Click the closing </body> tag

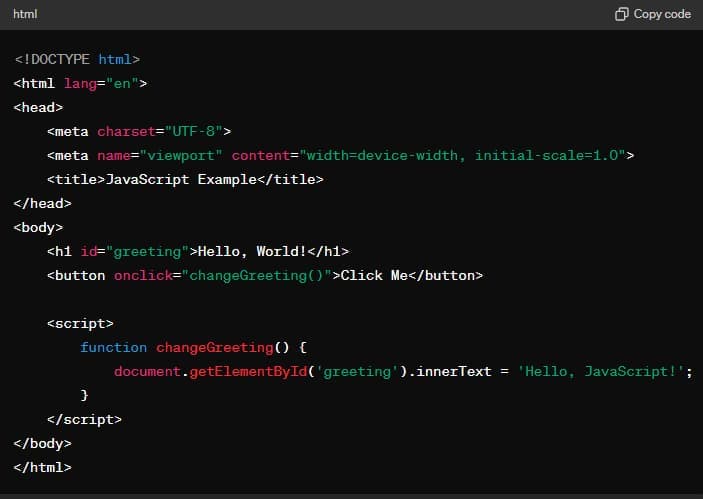43,443
